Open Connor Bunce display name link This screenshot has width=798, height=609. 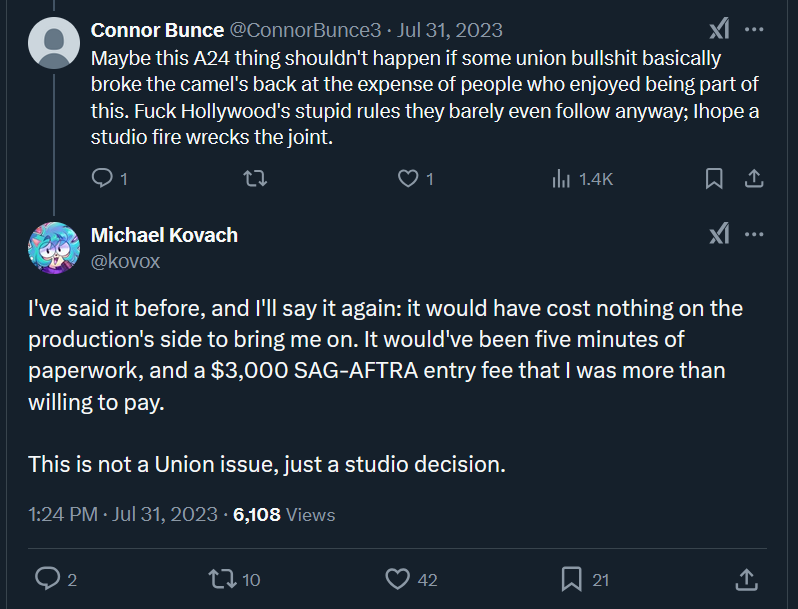click(x=157, y=30)
